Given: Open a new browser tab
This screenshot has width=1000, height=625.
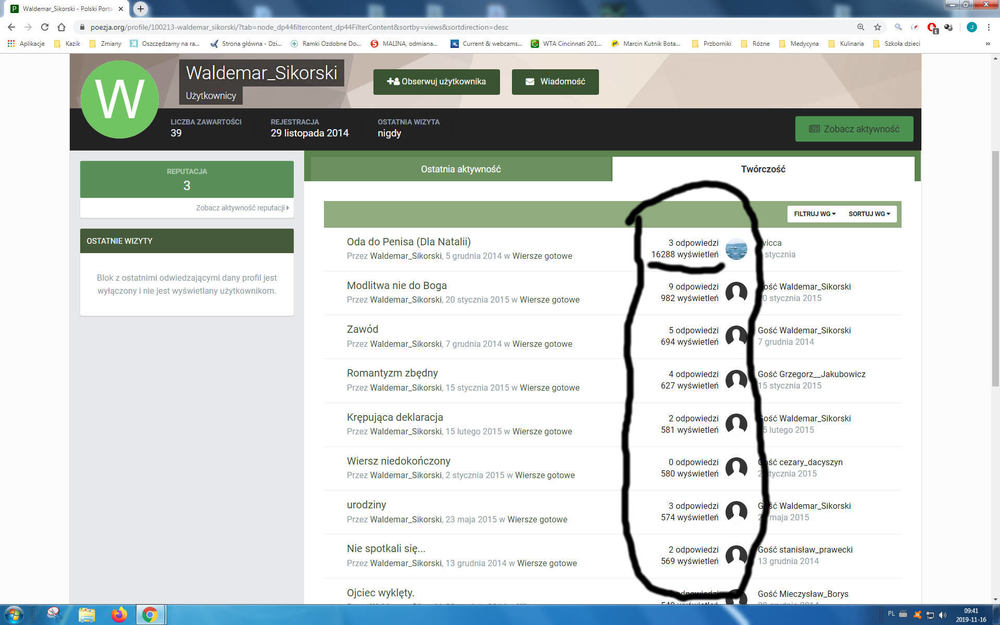Looking at the screenshot, I should (x=141, y=8).
